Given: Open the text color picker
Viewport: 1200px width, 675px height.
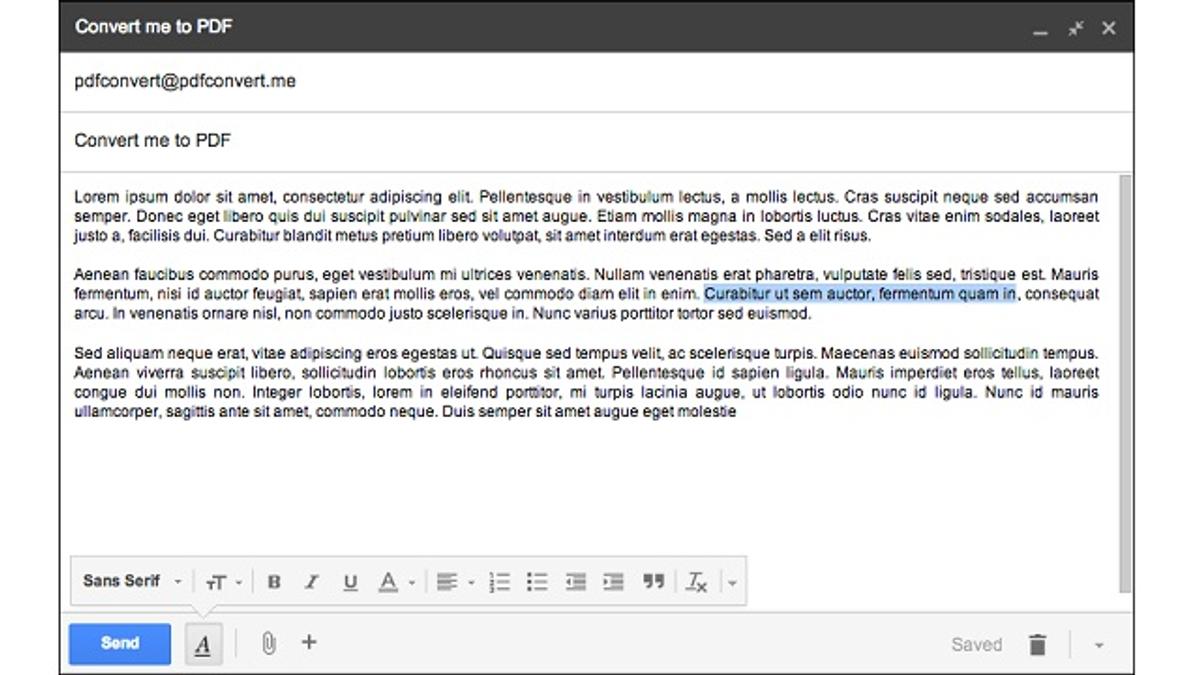Looking at the screenshot, I should tap(396, 582).
